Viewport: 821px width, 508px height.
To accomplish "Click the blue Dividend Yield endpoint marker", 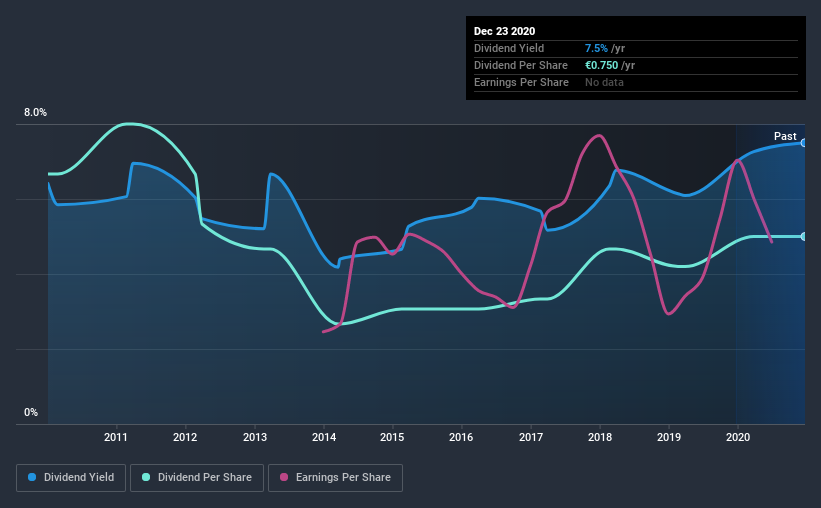I will pyautogui.click(x=804, y=142).
